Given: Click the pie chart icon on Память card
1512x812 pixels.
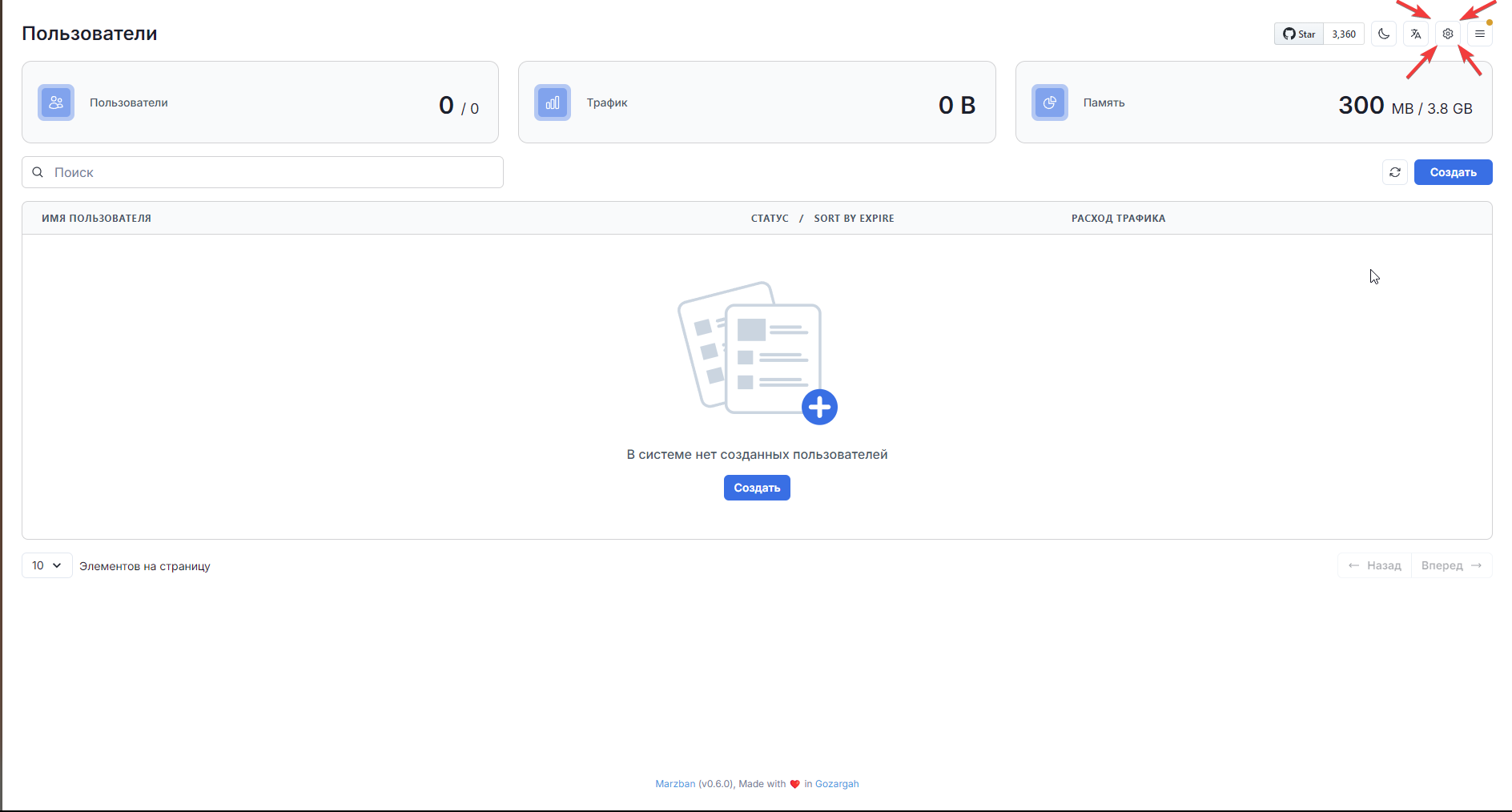Looking at the screenshot, I should [x=1050, y=103].
